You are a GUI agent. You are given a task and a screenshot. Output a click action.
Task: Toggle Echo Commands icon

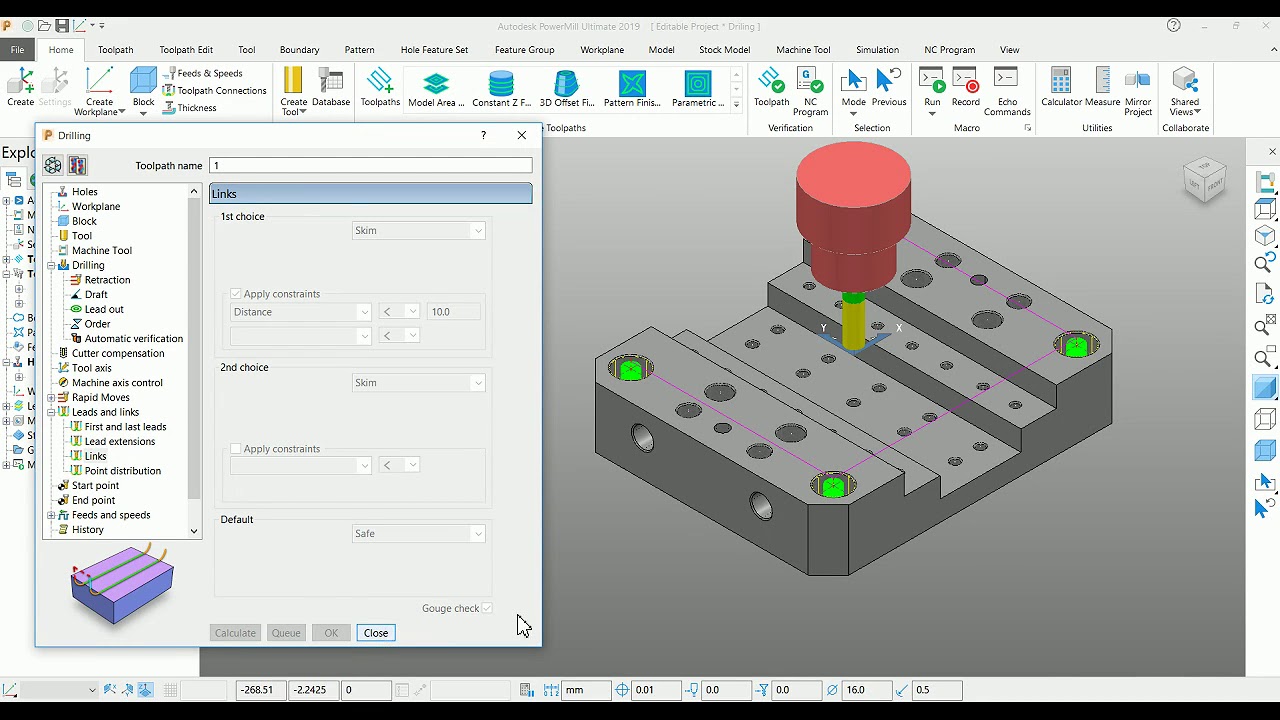pos(1007,91)
